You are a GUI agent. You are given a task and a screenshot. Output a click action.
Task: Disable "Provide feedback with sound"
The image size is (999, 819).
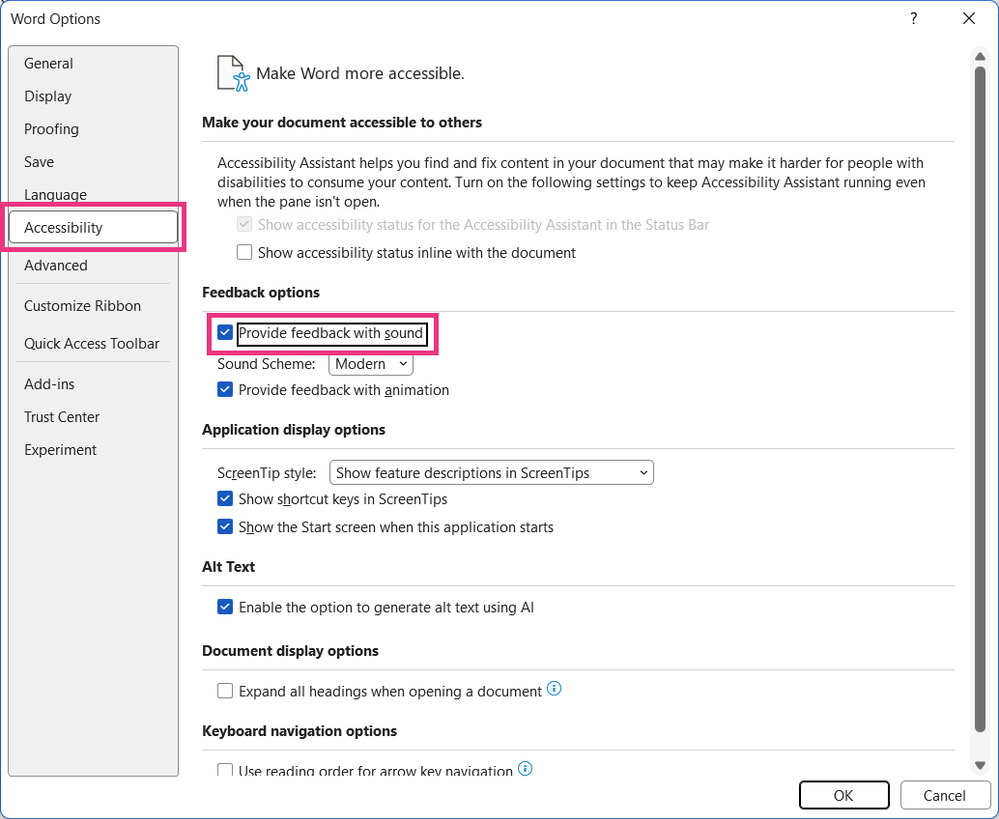[x=225, y=332]
